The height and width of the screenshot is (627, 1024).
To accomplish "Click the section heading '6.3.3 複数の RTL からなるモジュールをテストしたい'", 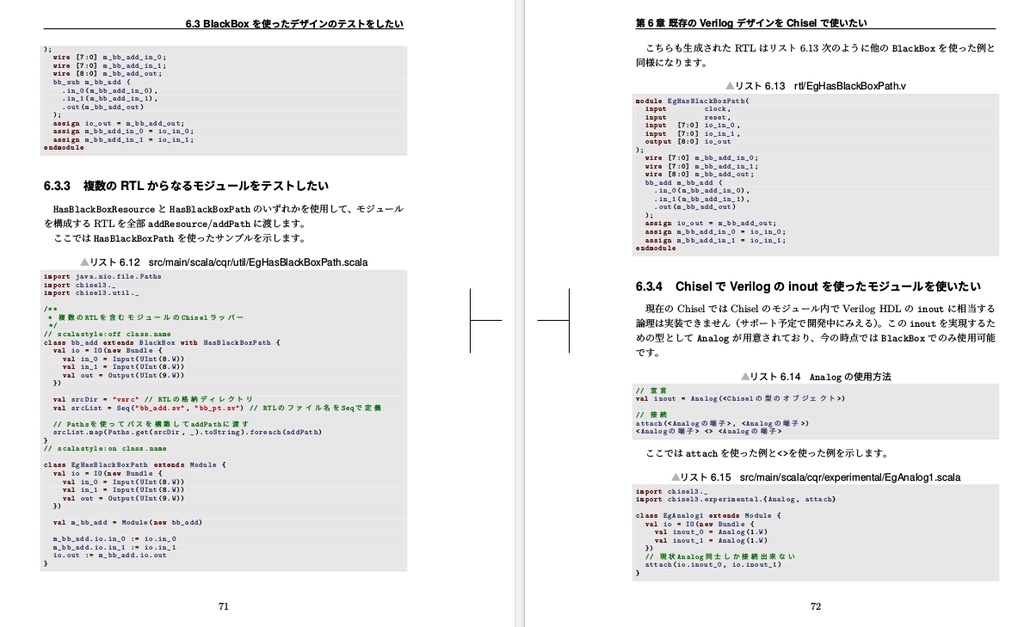I will [x=186, y=186].
